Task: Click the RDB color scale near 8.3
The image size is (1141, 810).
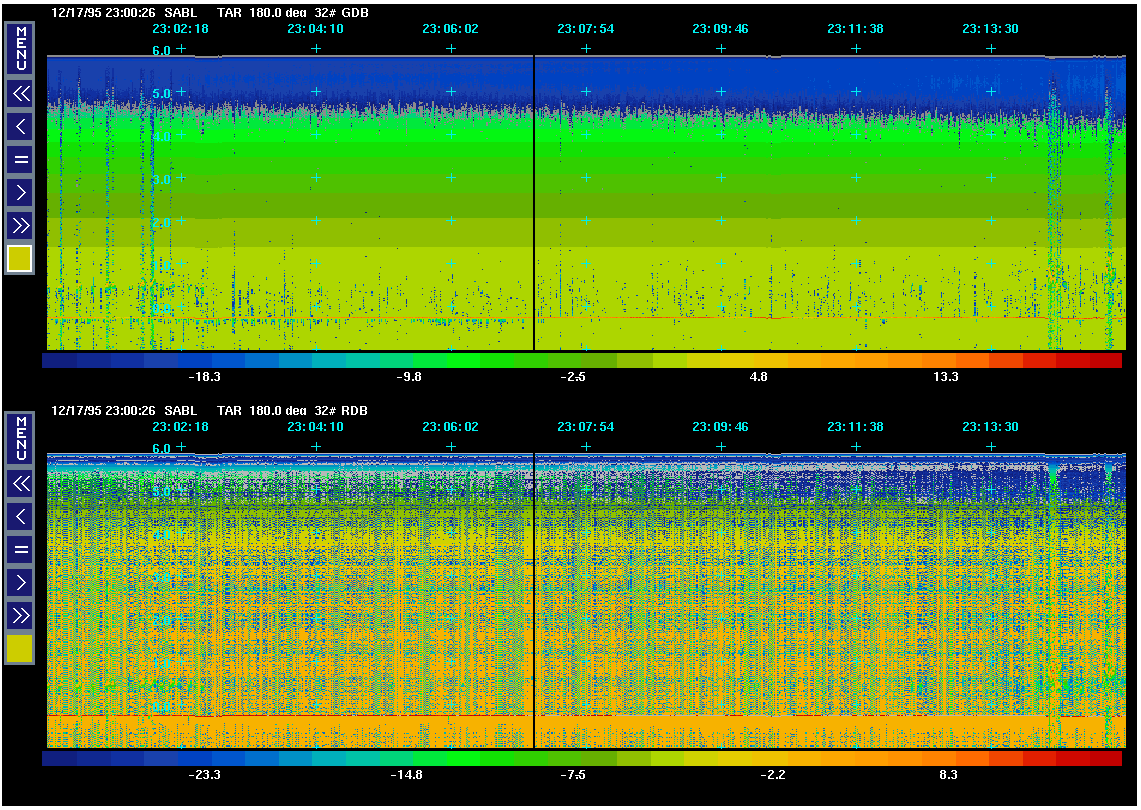Action: pyautogui.click(x=947, y=758)
